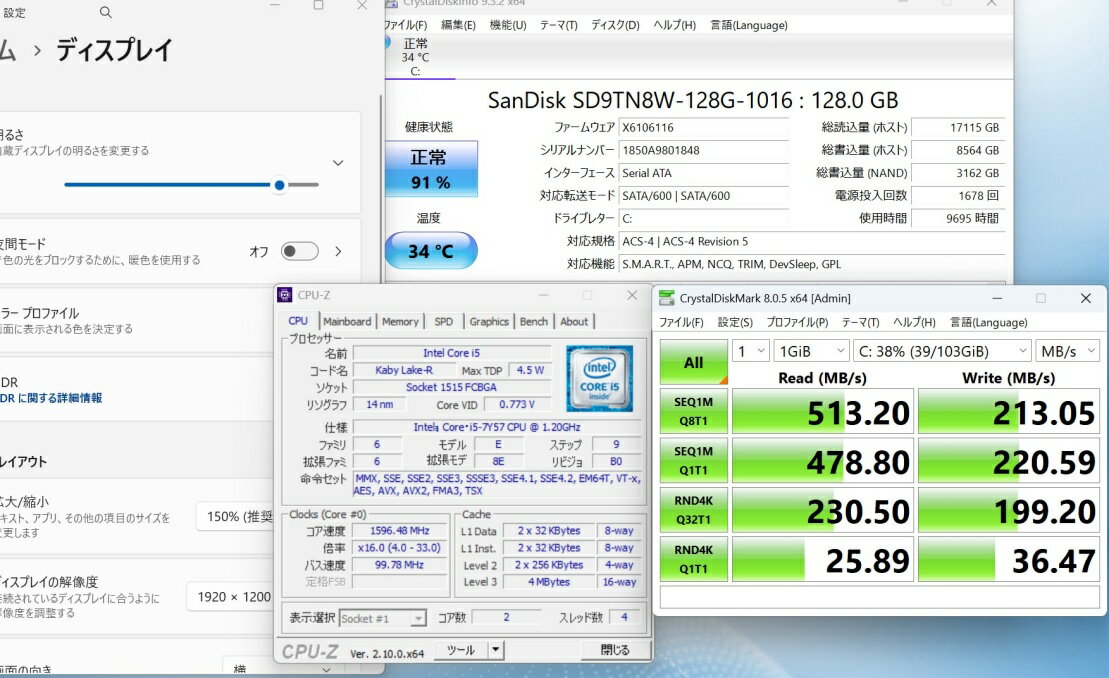Switch to the Mainboard tab in CPU-Z
This screenshot has height=678, width=1109.
point(347,322)
